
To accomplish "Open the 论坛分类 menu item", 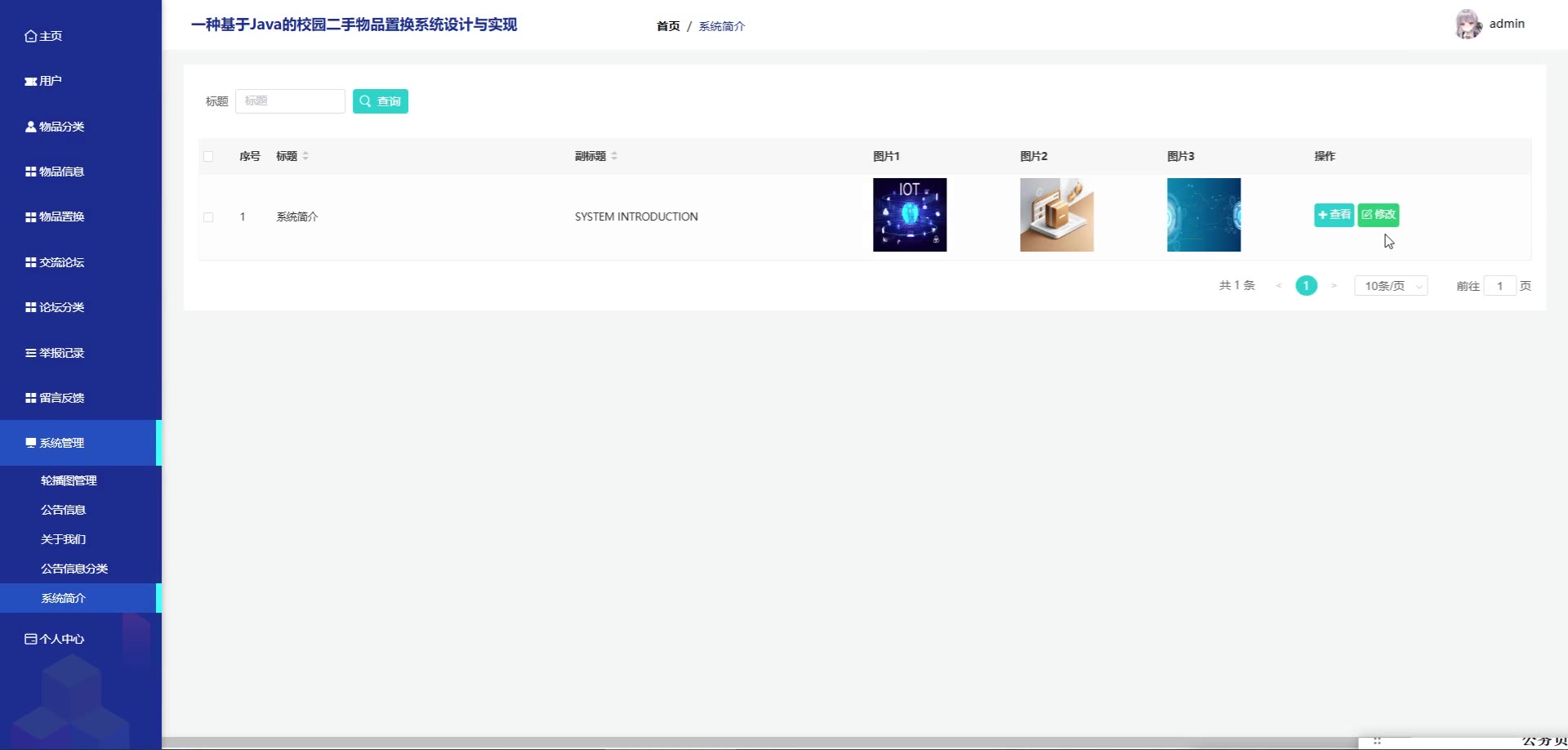I will 81,307.
